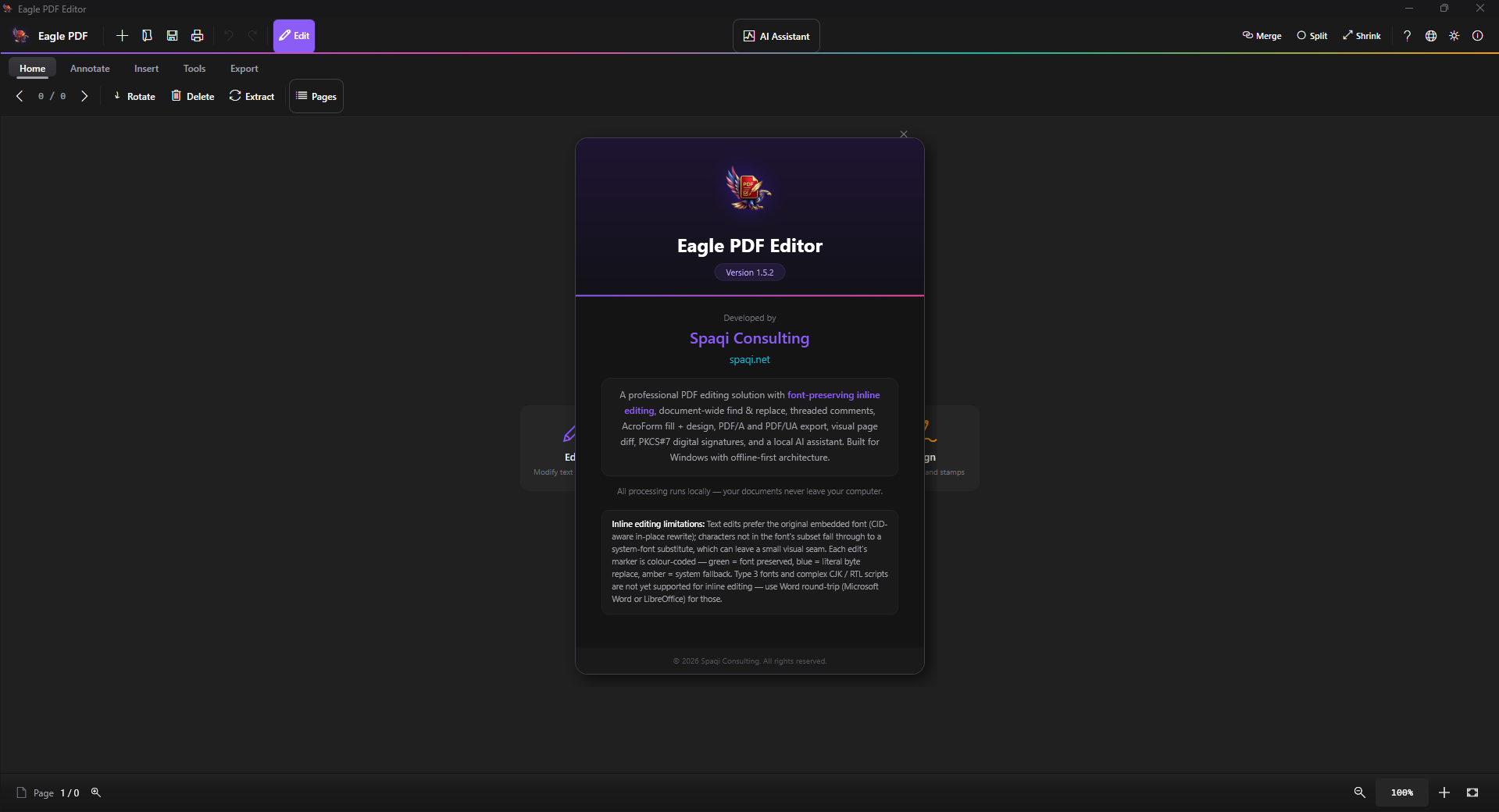Click the Delete page button
The width and height of the screenshot is (1499, 812).
[x=193, y=96]
